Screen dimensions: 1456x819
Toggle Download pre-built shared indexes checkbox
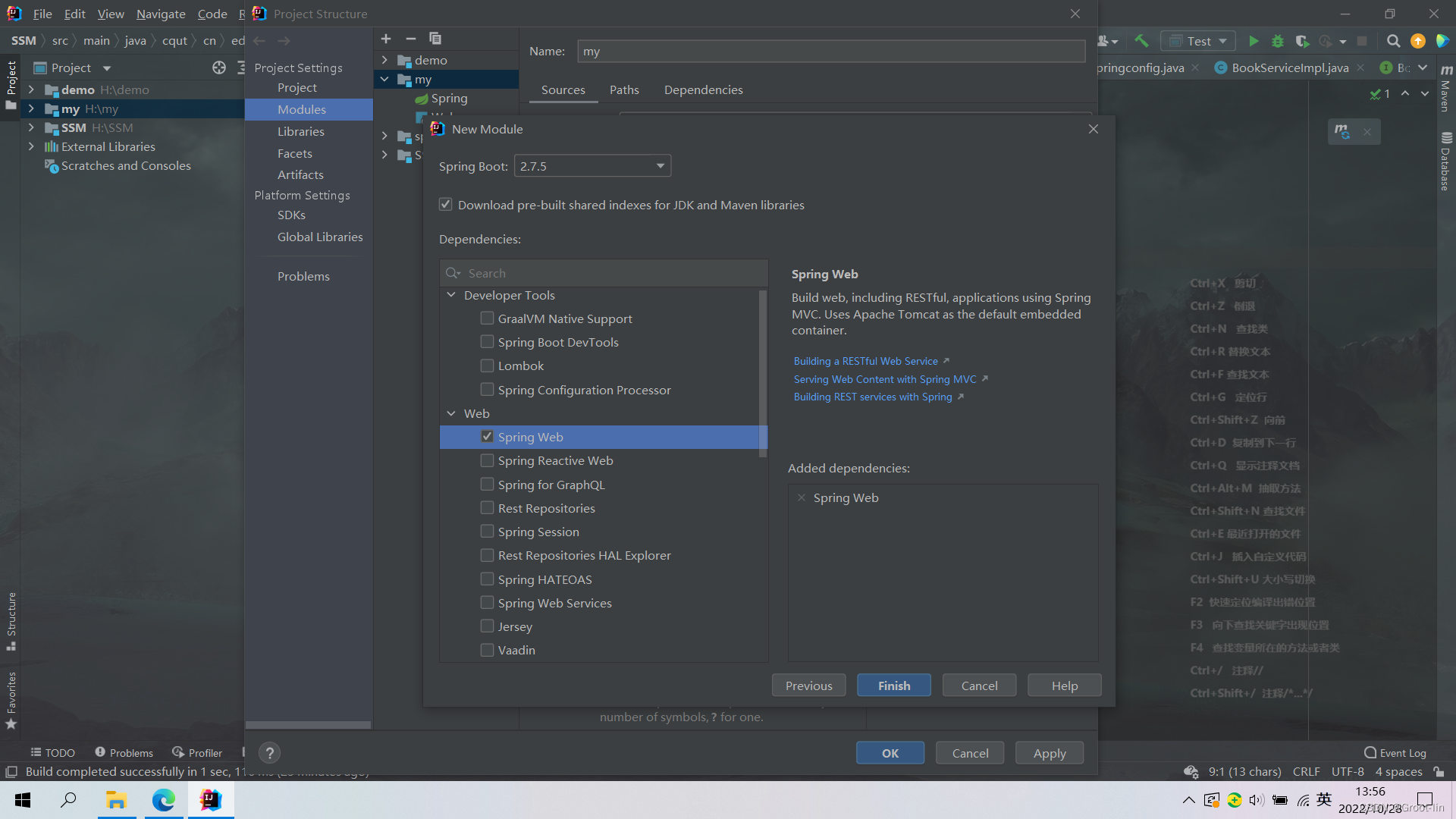[446, 205]
